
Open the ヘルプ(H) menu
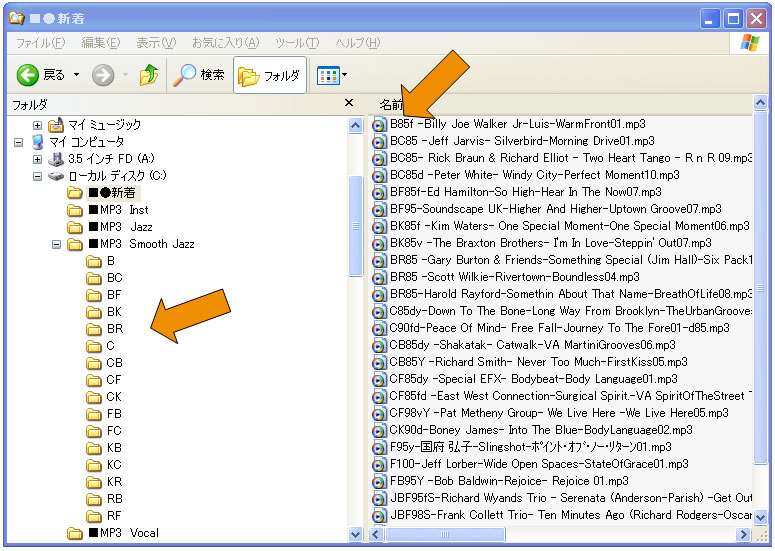[358, 43]
